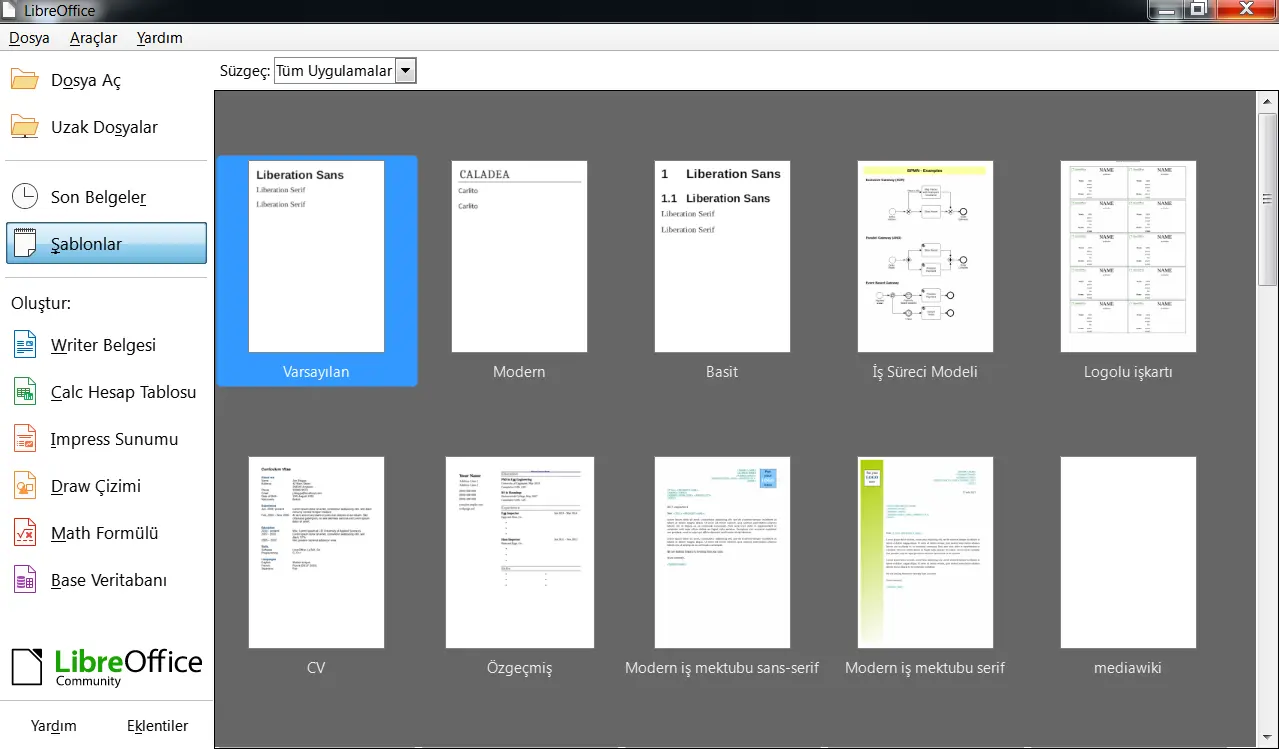Click the template list scrollbar thumb
The image size is (1279, 749).
pyautogui.click(x=1268, y=198)
